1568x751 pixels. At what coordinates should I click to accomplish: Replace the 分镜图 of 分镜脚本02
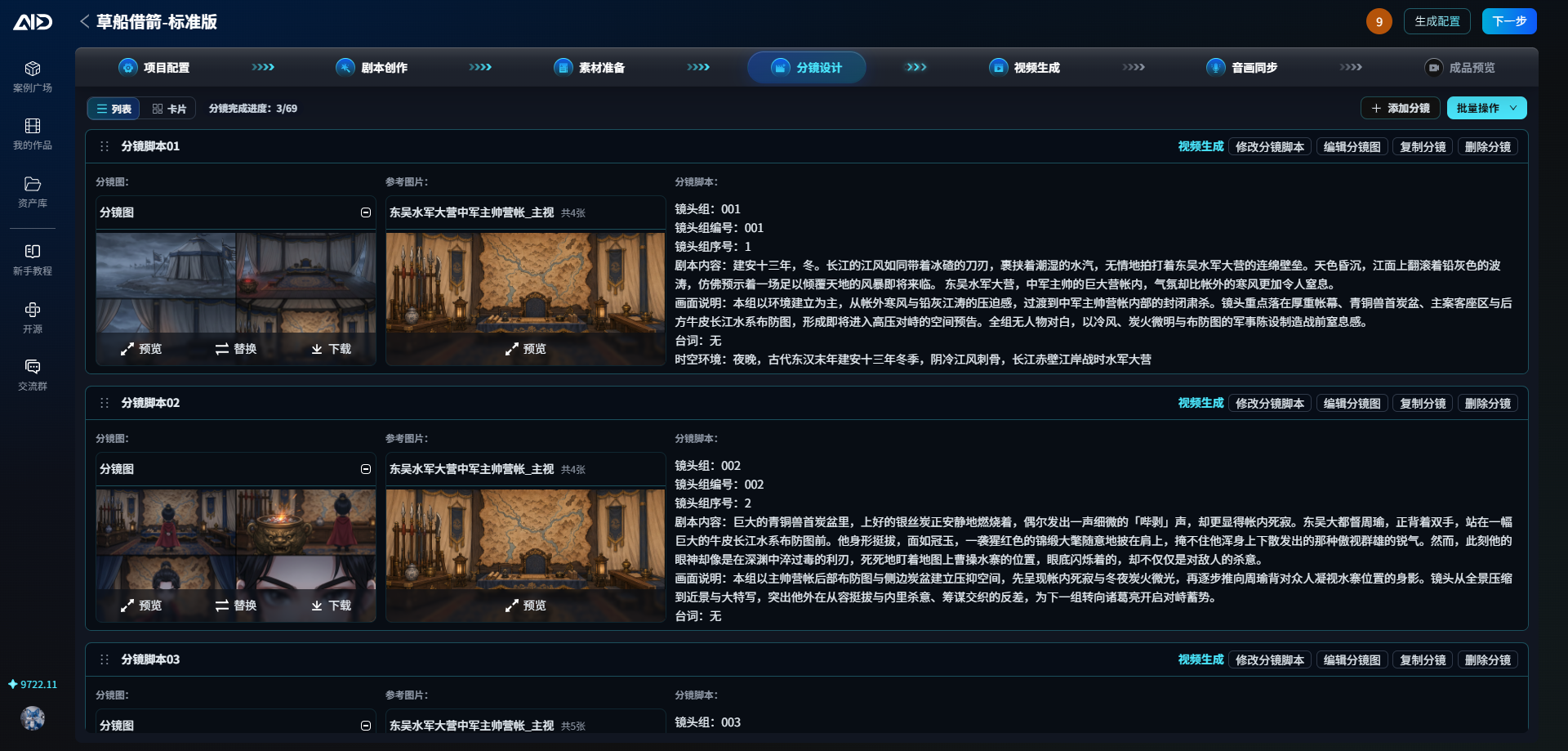tap(236, 606)
